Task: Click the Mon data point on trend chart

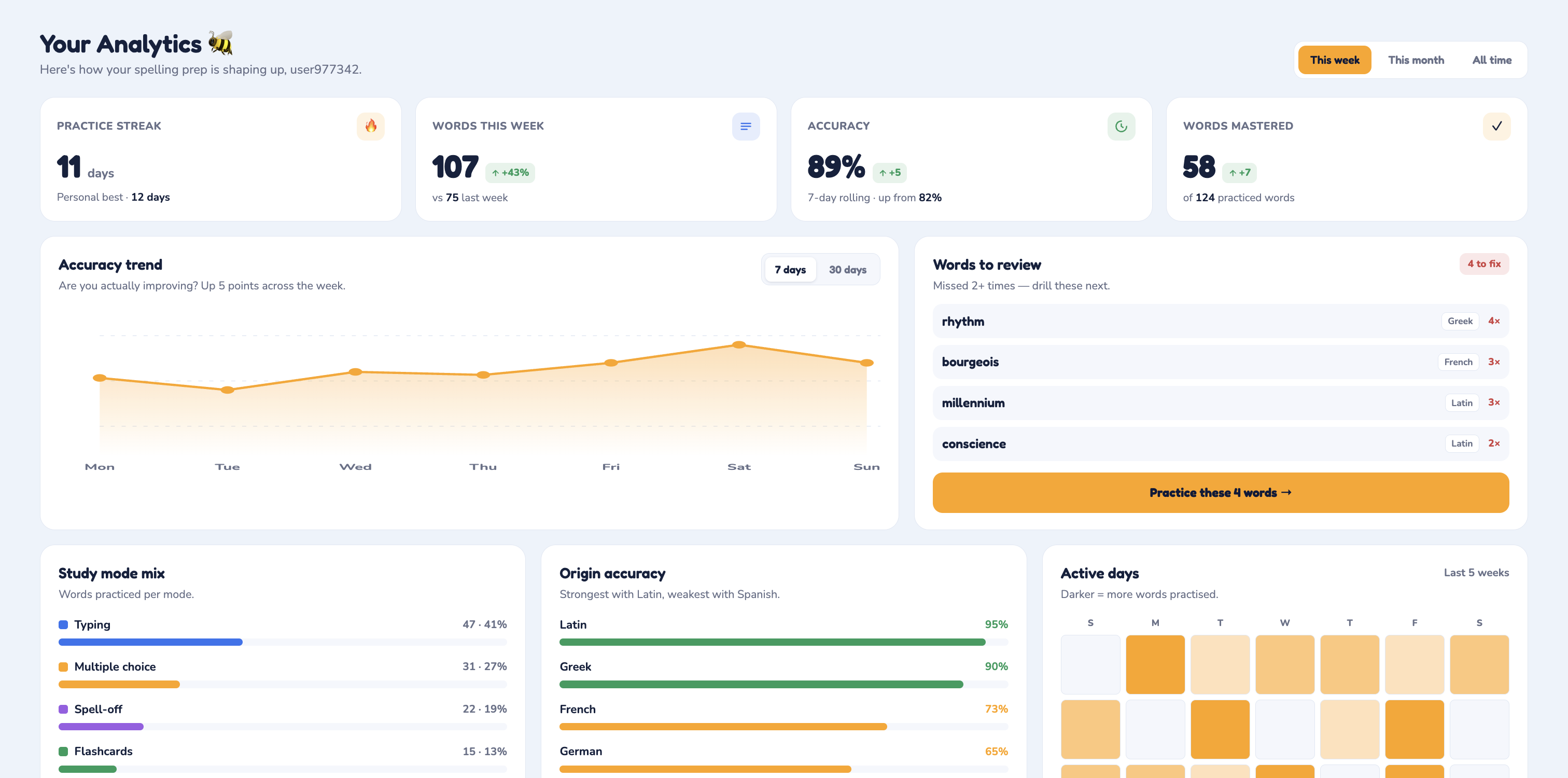Action: point(99,378)
